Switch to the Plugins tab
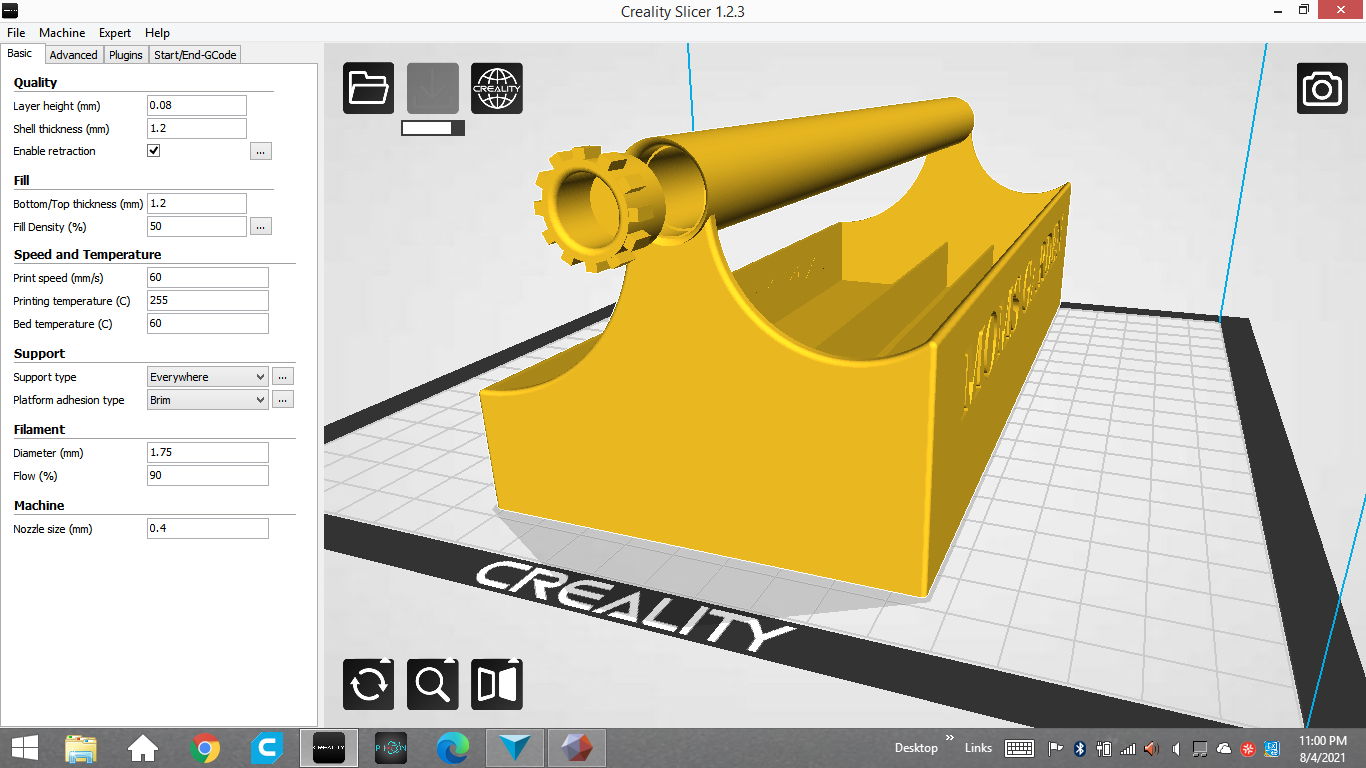The width and height of the screenshot is (1366, 768). 126,55
